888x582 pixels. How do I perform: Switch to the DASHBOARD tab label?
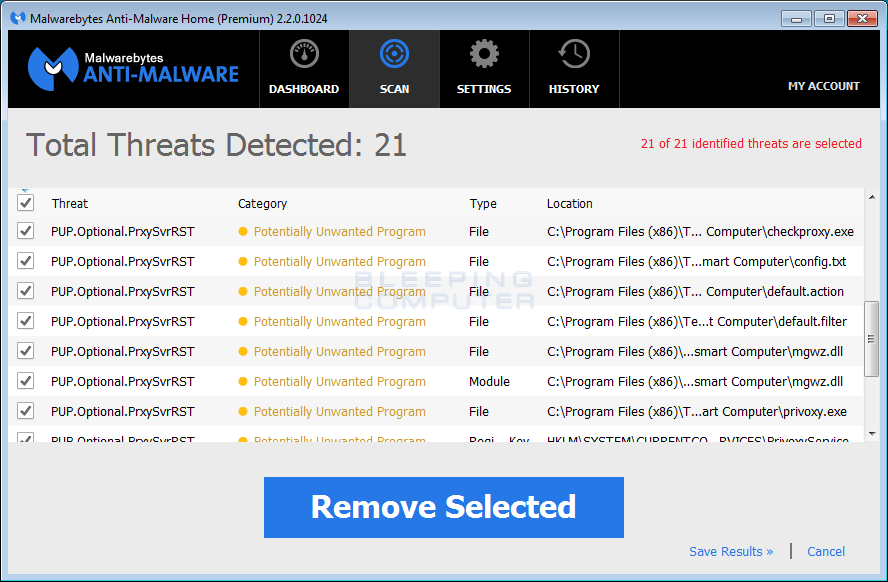pos(304,89)
